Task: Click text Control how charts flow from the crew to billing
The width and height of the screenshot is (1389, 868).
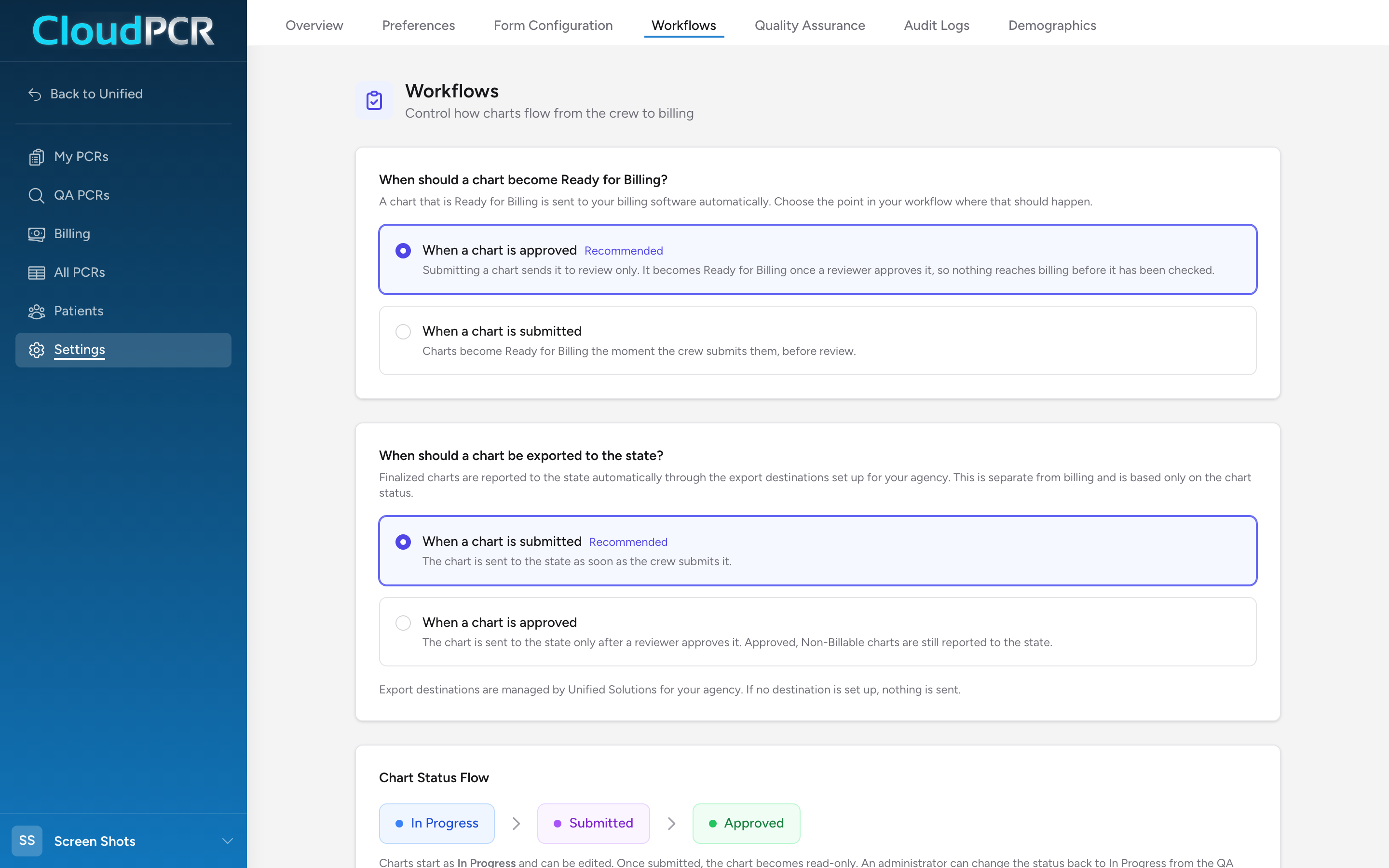Action: (x=549, y=113)
